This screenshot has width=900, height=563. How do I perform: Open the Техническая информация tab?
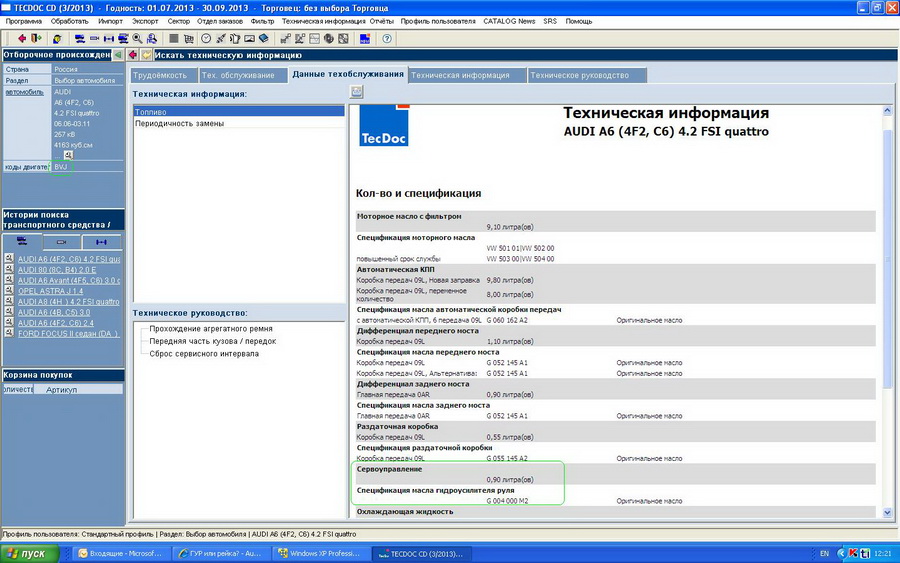(467, 75)
